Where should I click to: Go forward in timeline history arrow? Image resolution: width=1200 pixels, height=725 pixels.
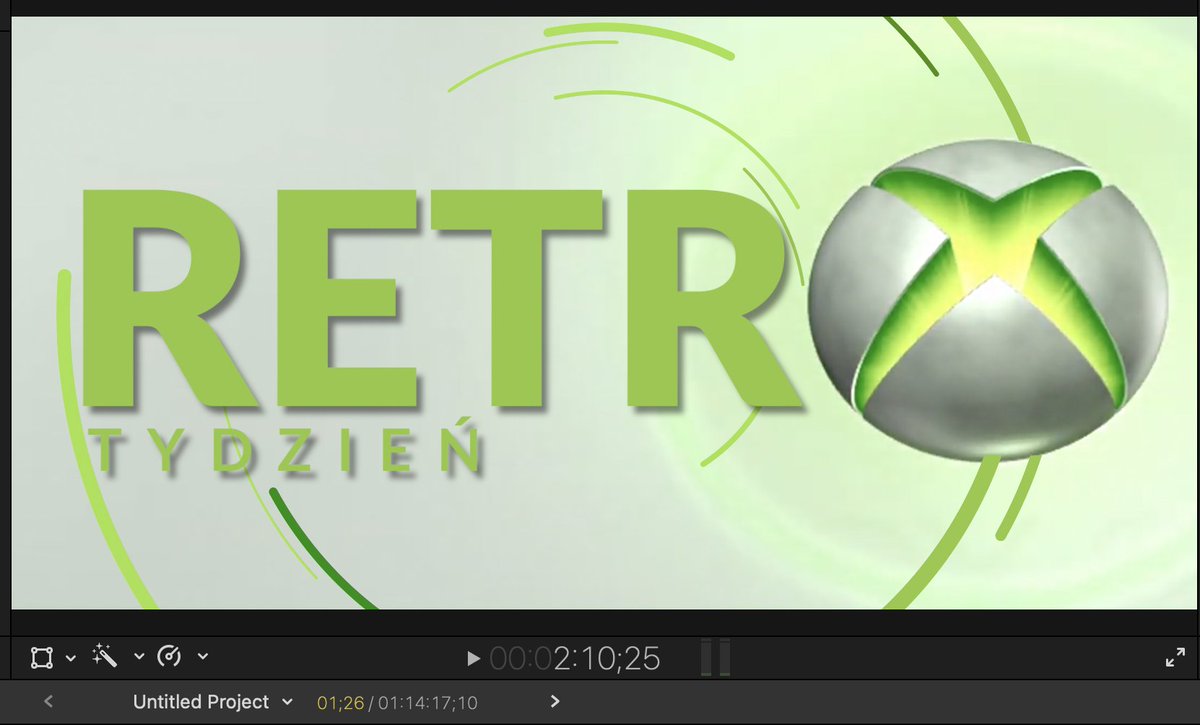(555, 702)
